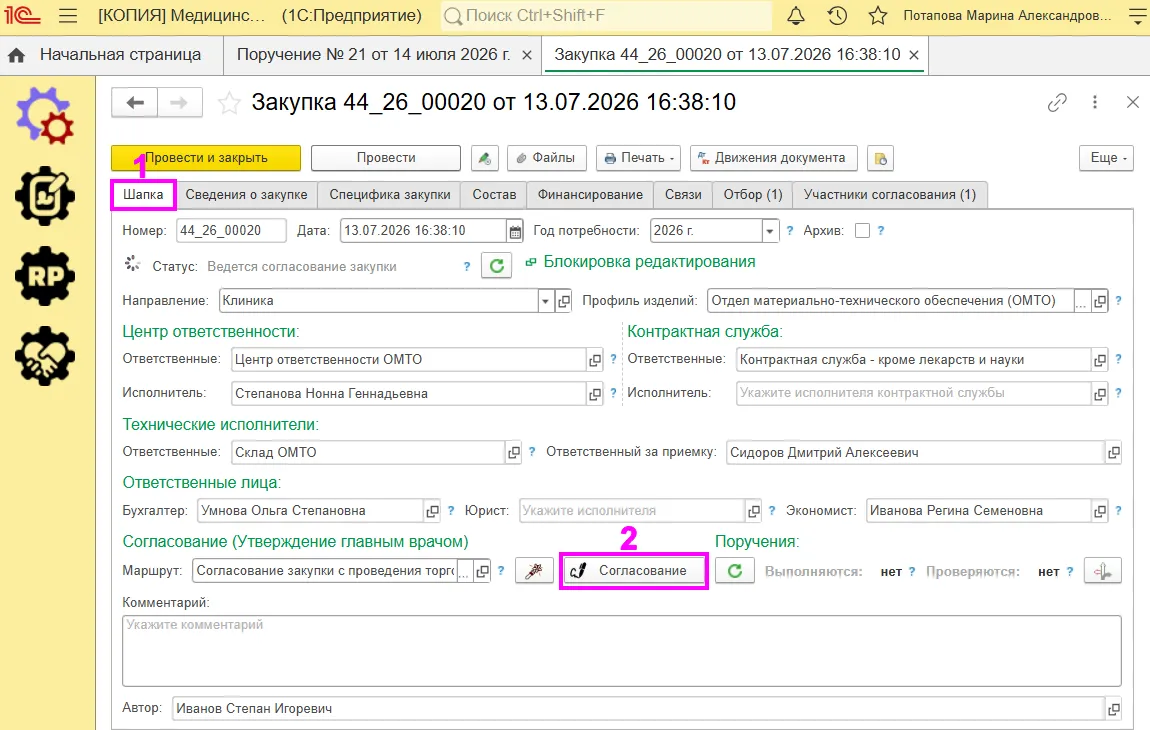Select the Шапка tab
Image resolution: width=1150 pixels, height=730 pixels.
(x=143, y=195)
